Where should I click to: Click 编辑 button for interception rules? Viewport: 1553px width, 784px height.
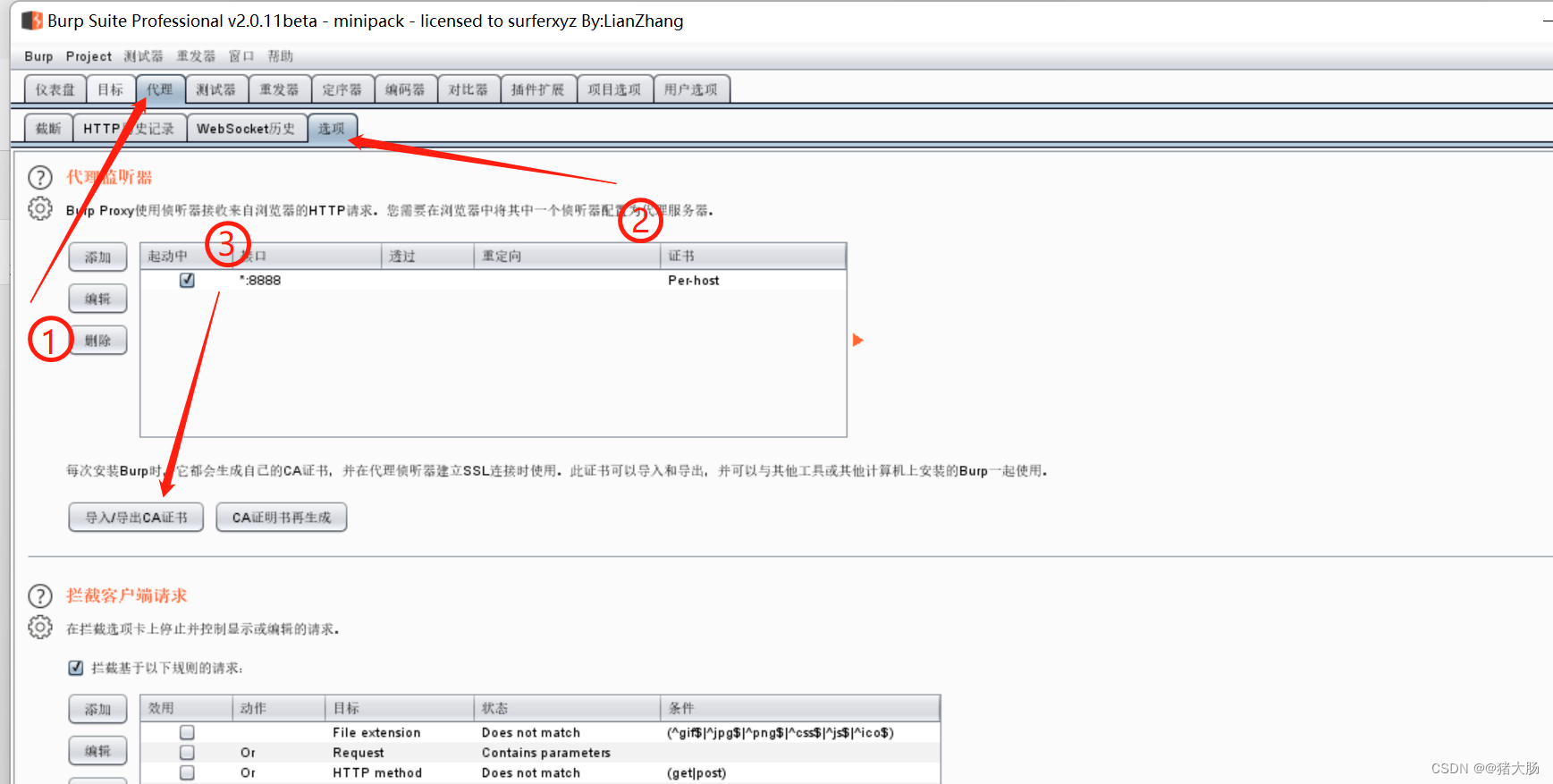tap(97, 751)
